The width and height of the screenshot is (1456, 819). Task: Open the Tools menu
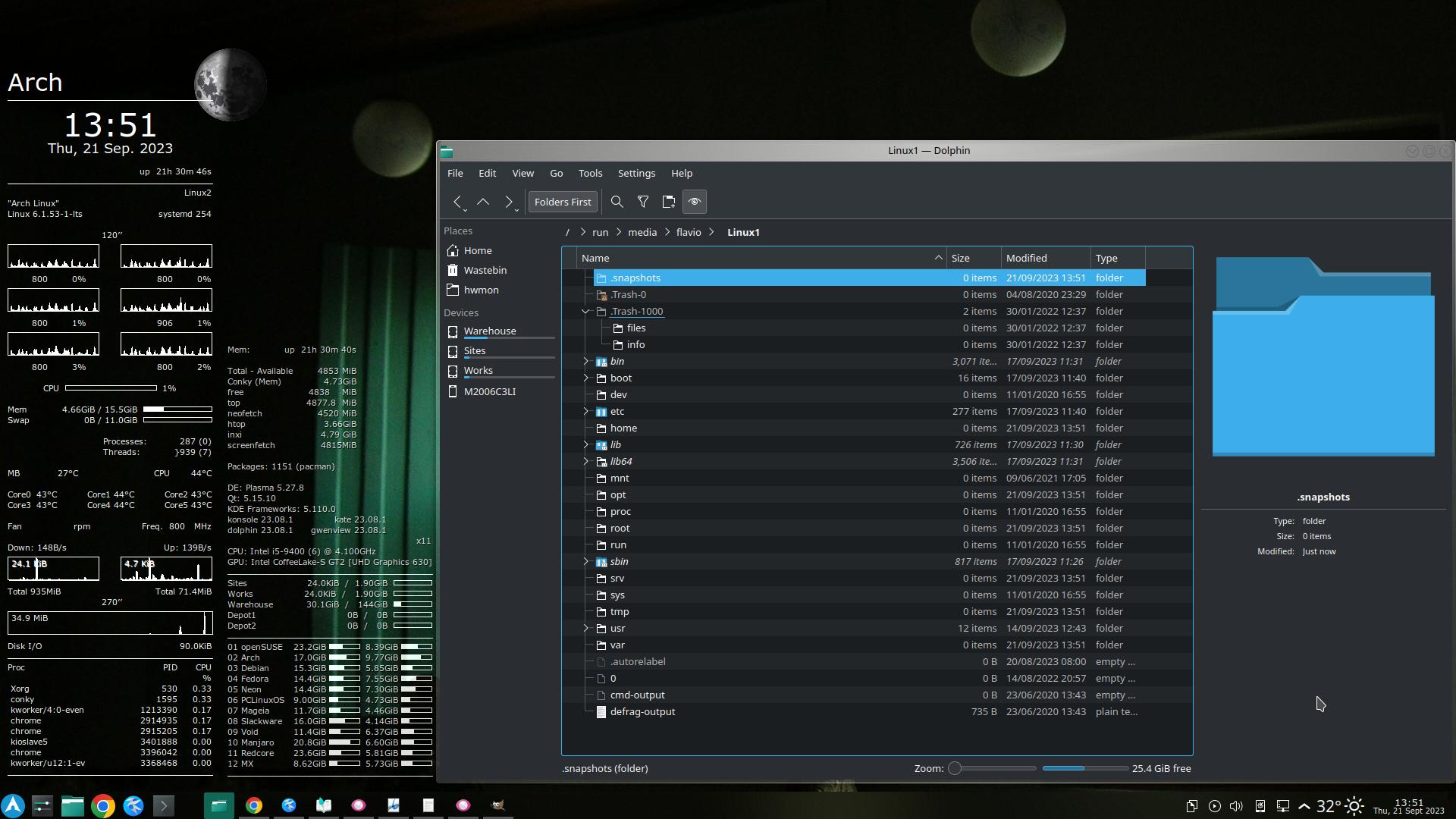click(x=590, y=174)
